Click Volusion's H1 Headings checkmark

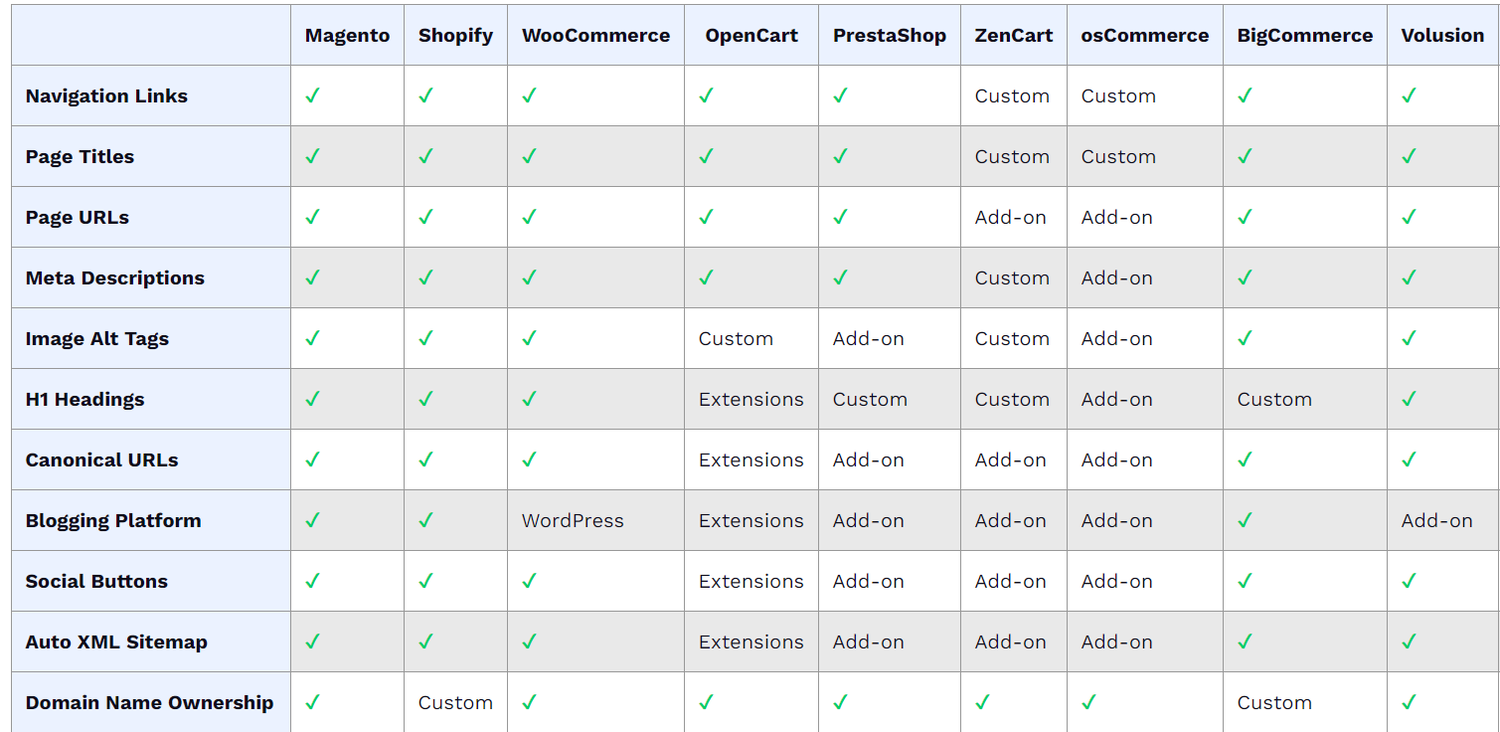tap(1409, 399)
